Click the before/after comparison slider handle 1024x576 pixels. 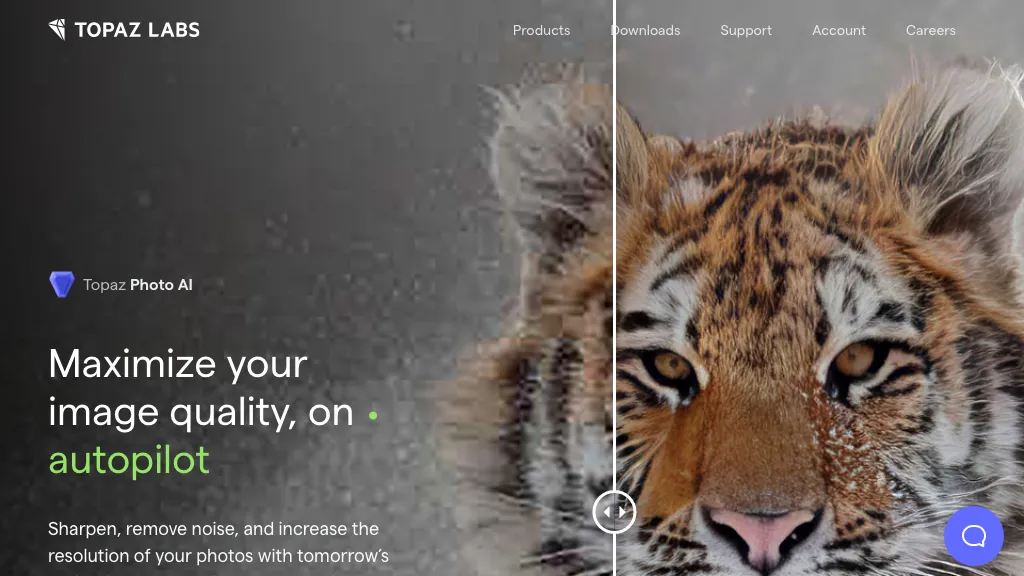tap(615, 512)
